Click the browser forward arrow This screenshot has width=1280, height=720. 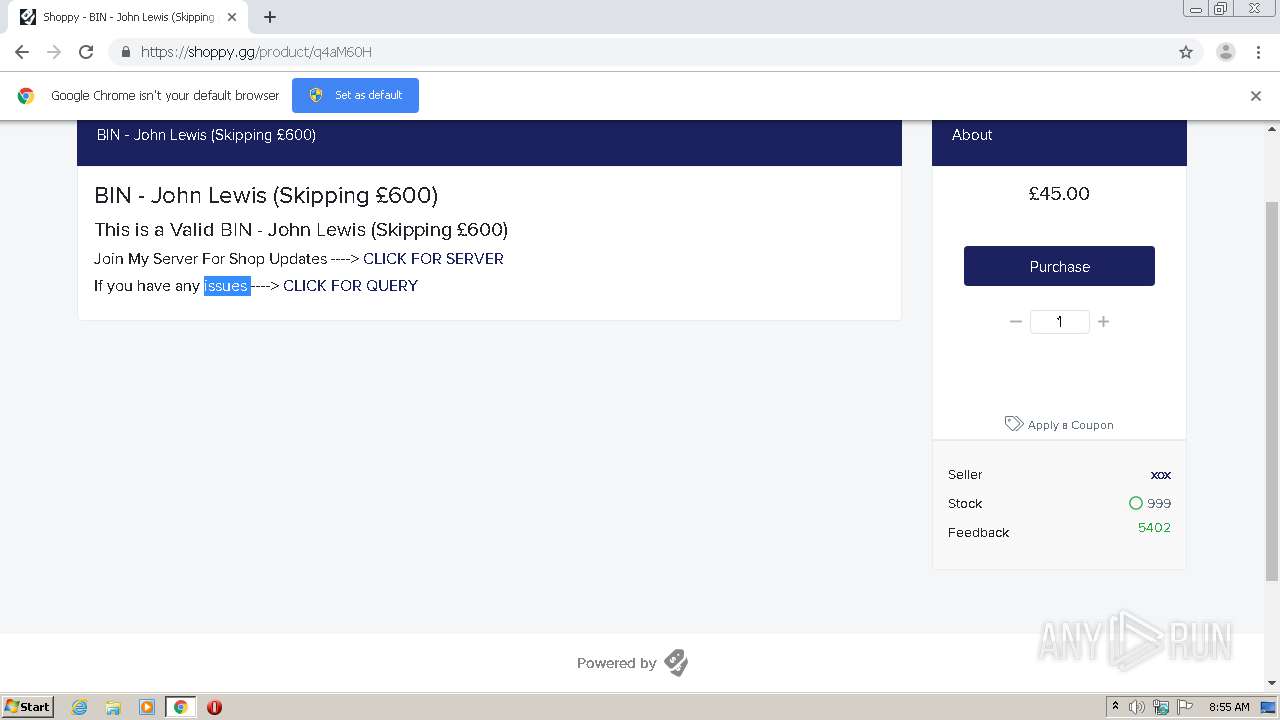click(54, 52)
